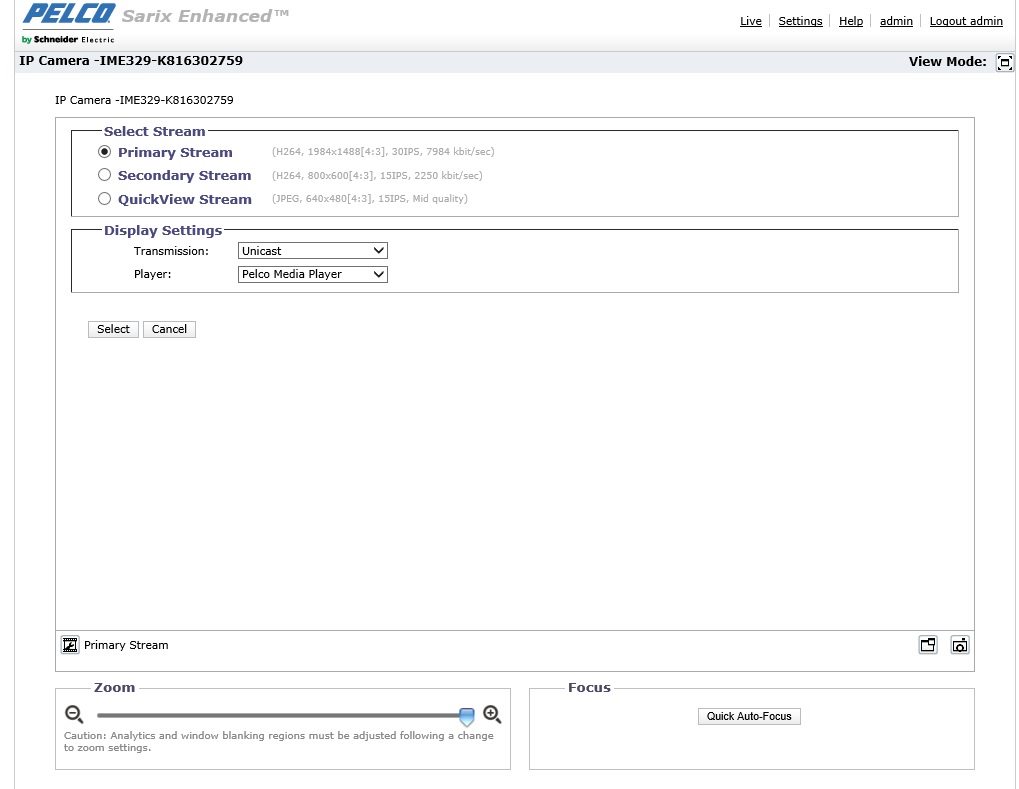Log out via Logout admin
Image resolution: width=1019 pixels, height=789 pixels.
coord(966,21)
